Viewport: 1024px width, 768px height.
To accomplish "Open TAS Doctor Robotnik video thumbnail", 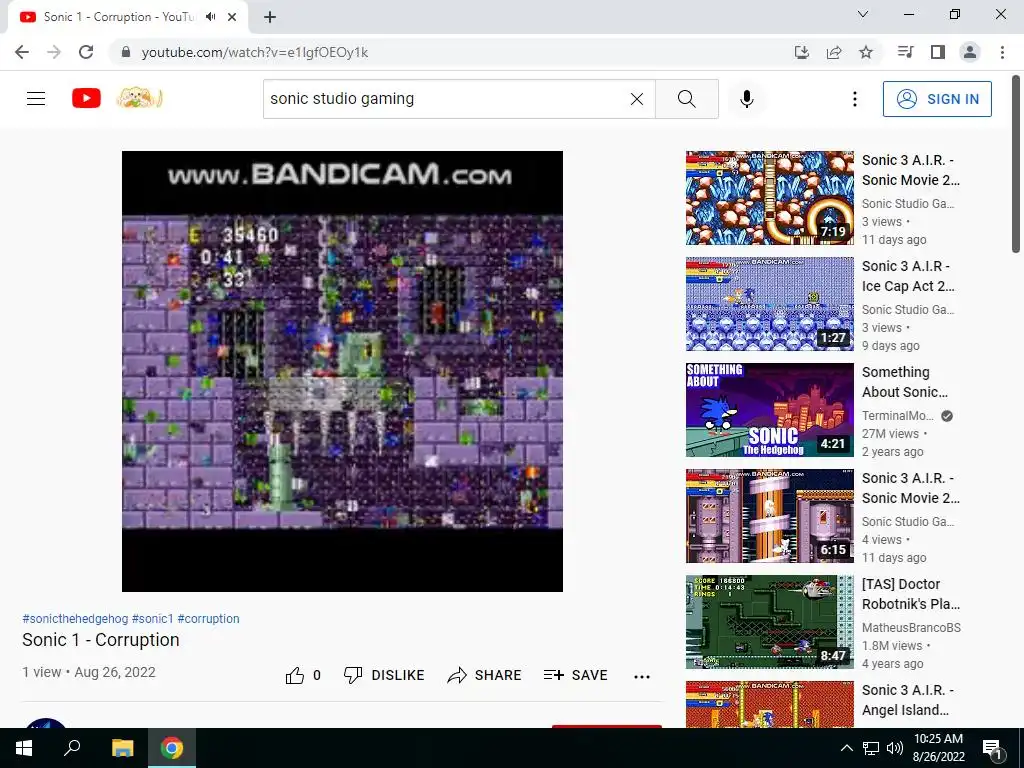I will 769,622.
